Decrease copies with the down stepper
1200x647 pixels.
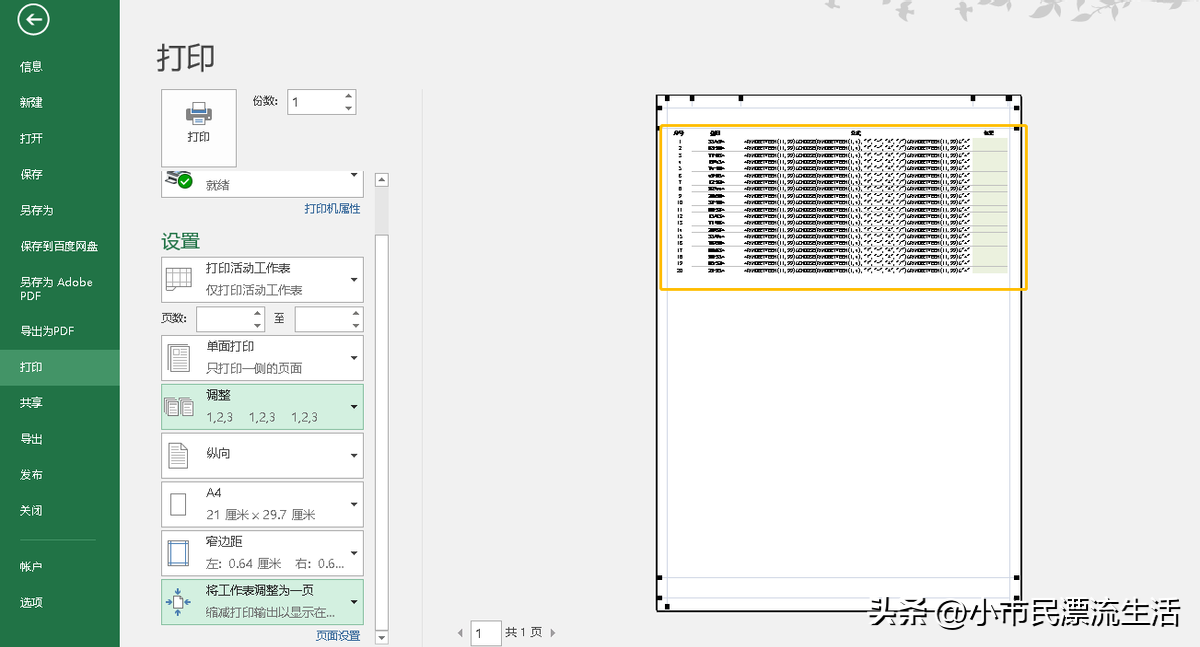[349, 108]
